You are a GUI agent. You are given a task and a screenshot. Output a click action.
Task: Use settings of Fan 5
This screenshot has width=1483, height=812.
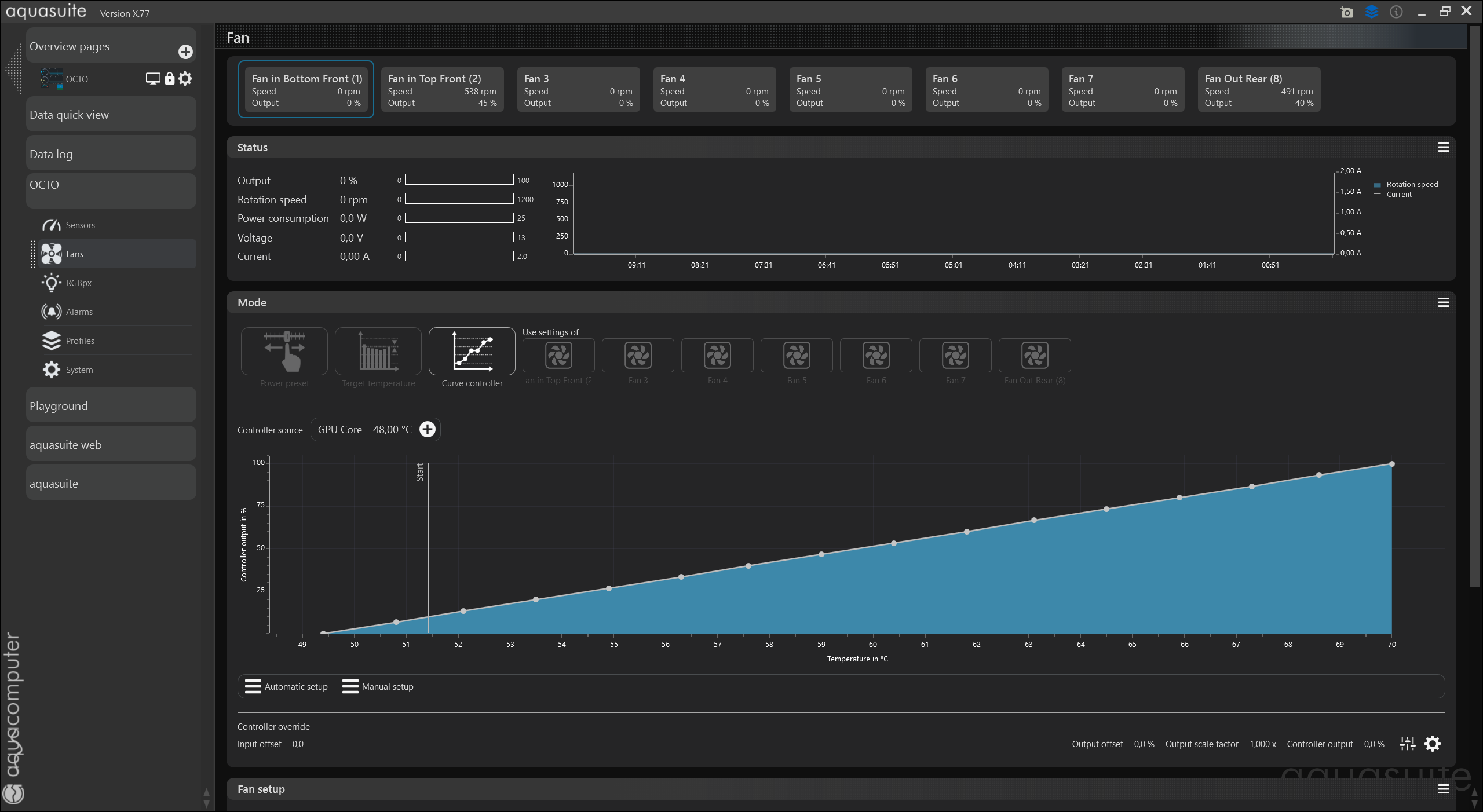point(797,356)
